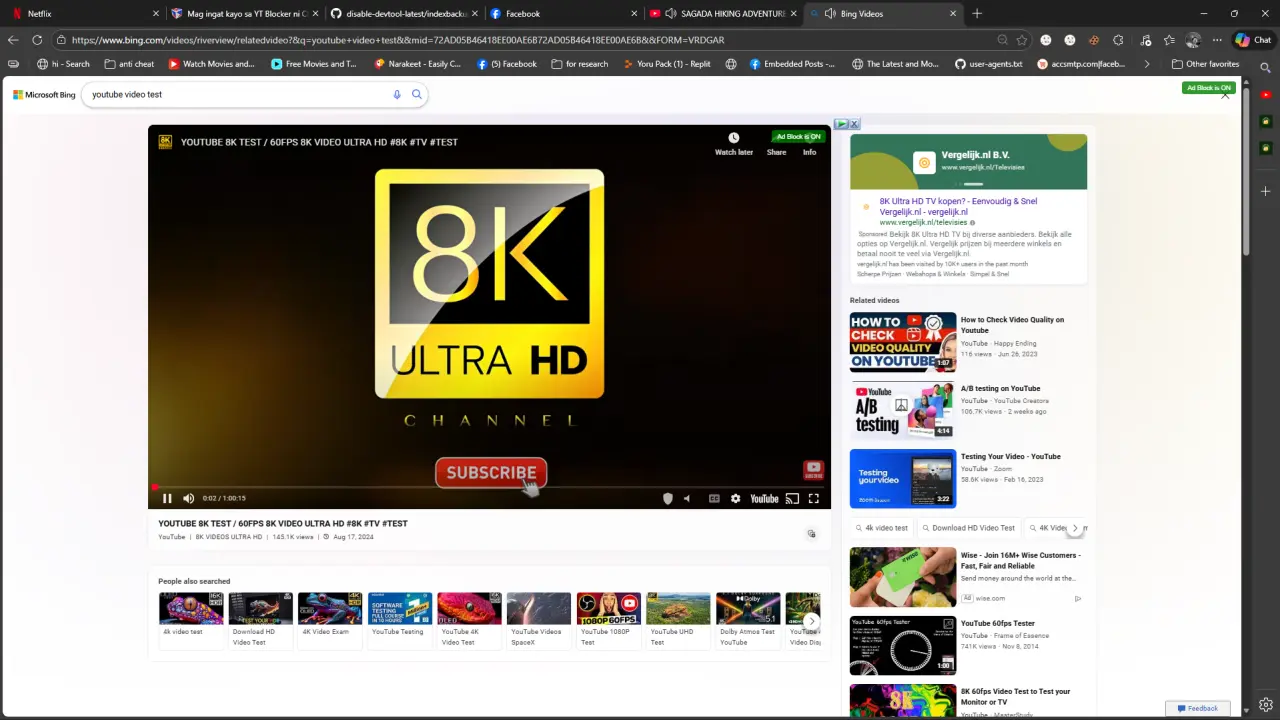Open the video player settings gear
Viewport: 1280px width, 720px height.
tap(735, 498)
